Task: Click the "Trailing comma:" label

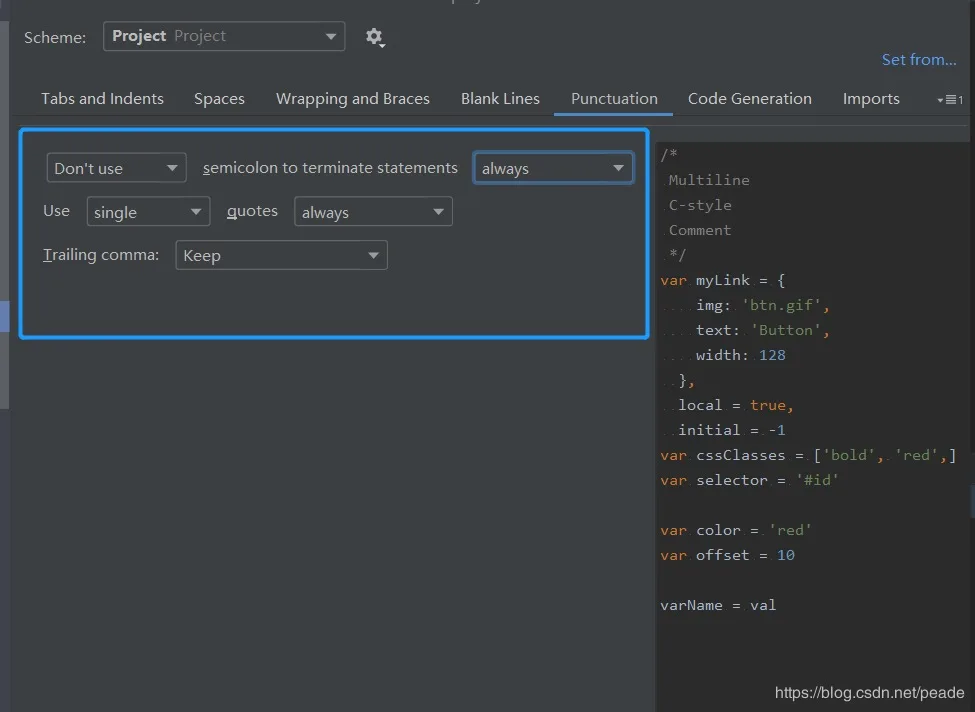Action: click(101, 255)
